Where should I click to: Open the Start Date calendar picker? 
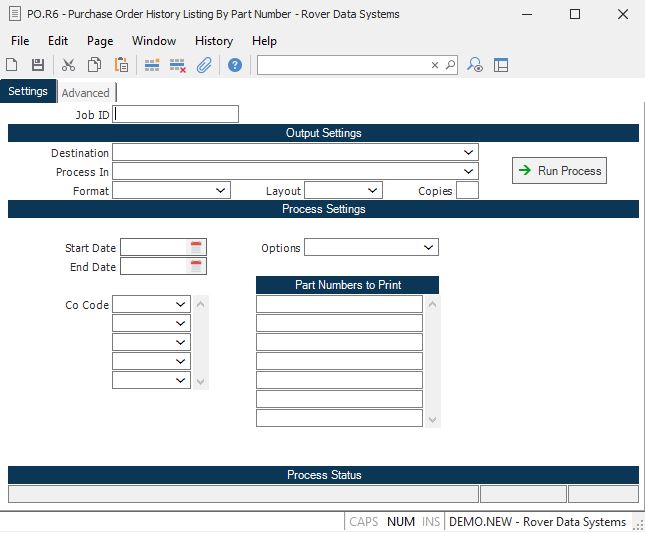point(197,247)
